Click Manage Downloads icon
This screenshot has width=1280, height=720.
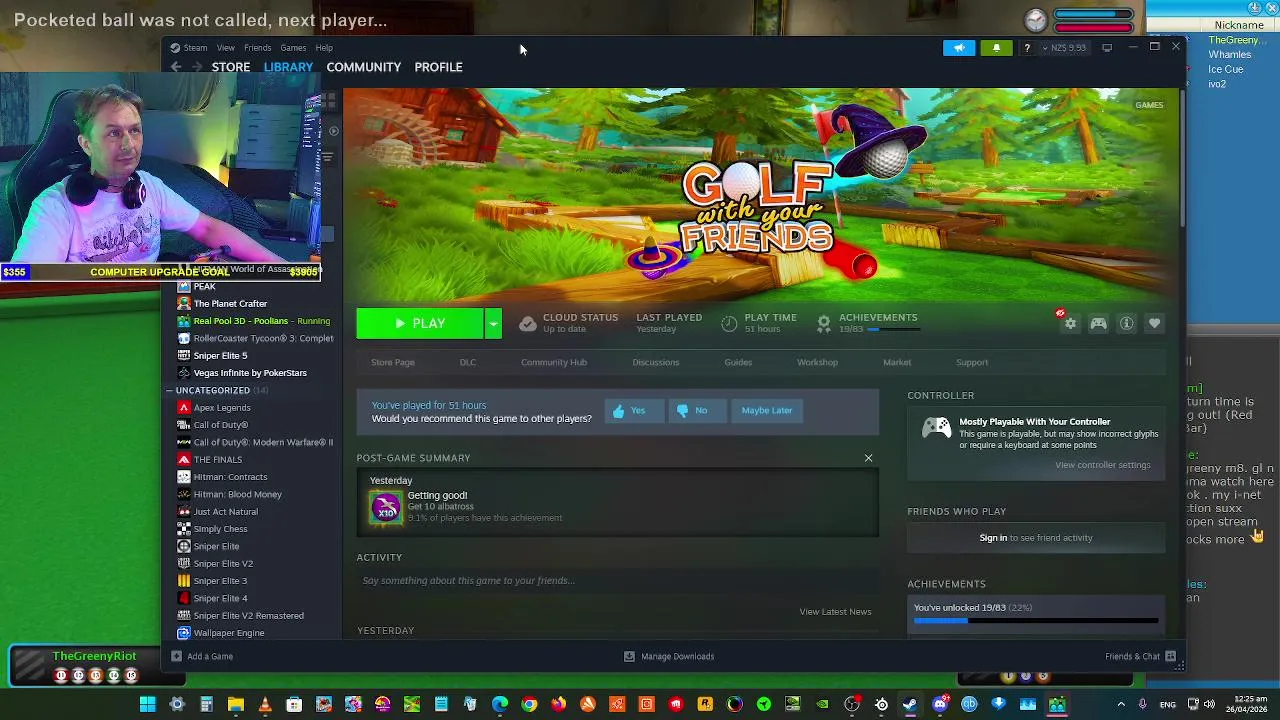click(629, 656)
